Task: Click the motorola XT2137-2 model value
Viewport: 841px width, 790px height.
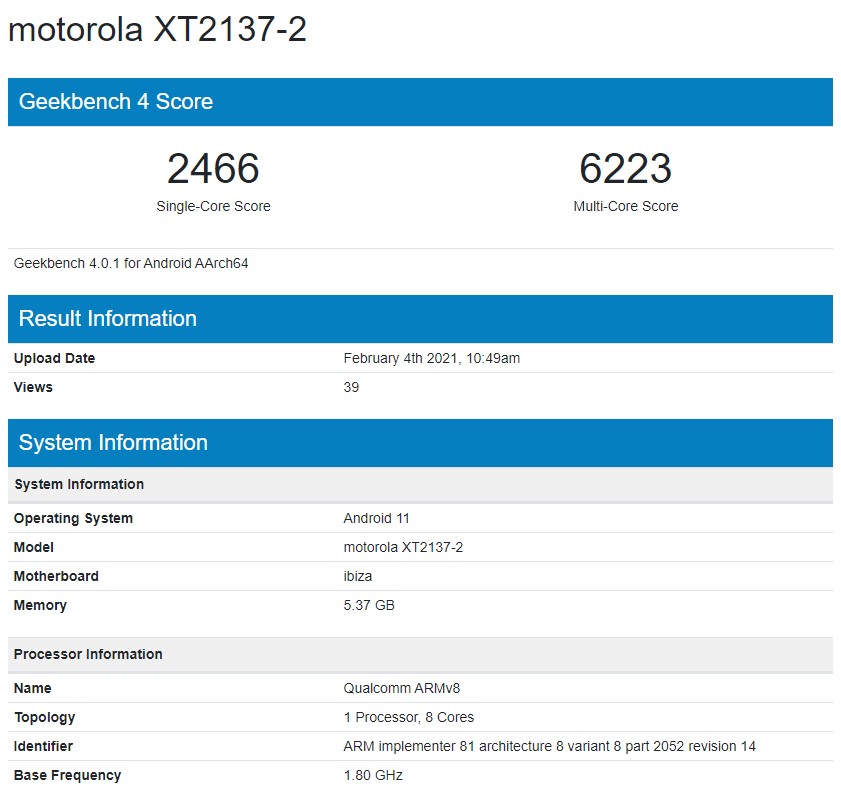Action: pos(403,547)
